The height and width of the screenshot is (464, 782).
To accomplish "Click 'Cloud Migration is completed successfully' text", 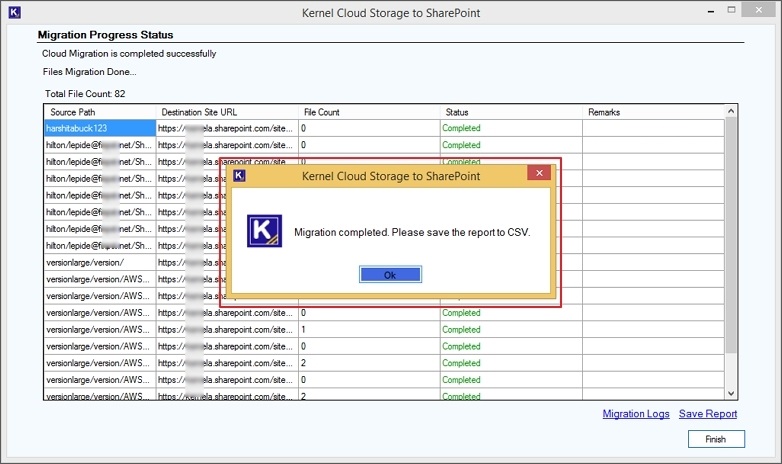I will [x=129, y=53].
